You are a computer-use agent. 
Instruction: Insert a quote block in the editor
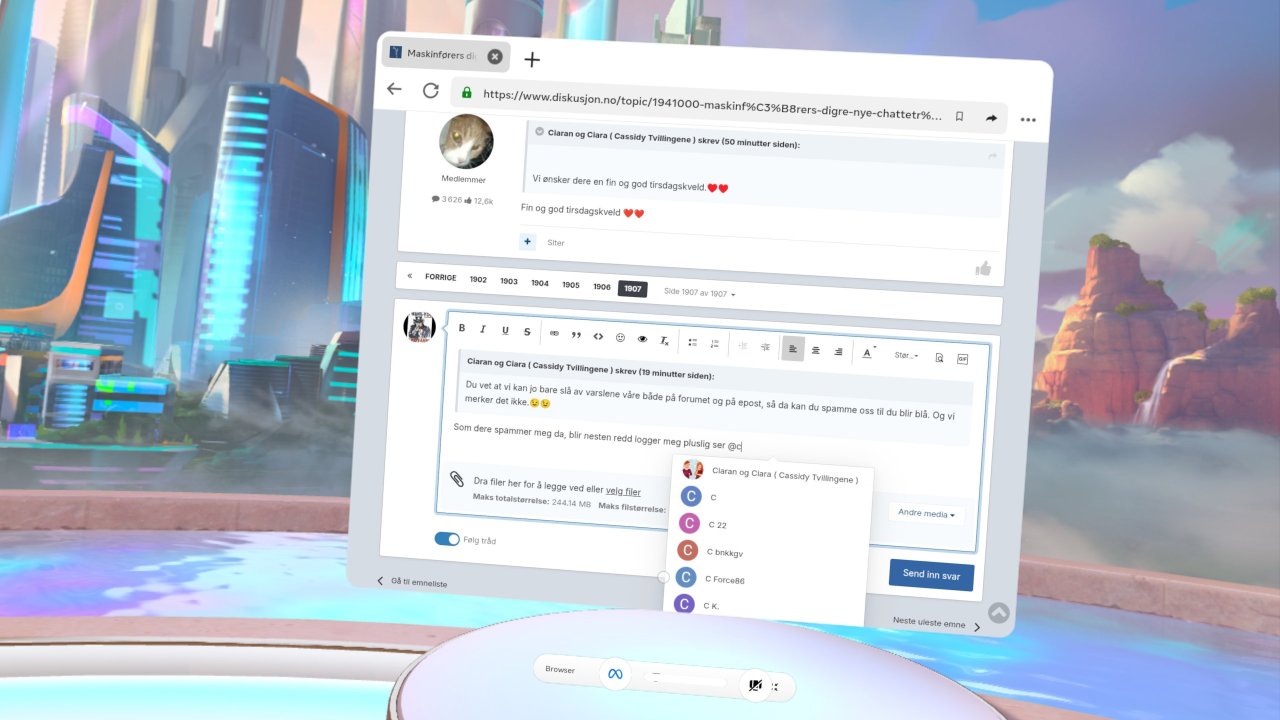(576, 335)
